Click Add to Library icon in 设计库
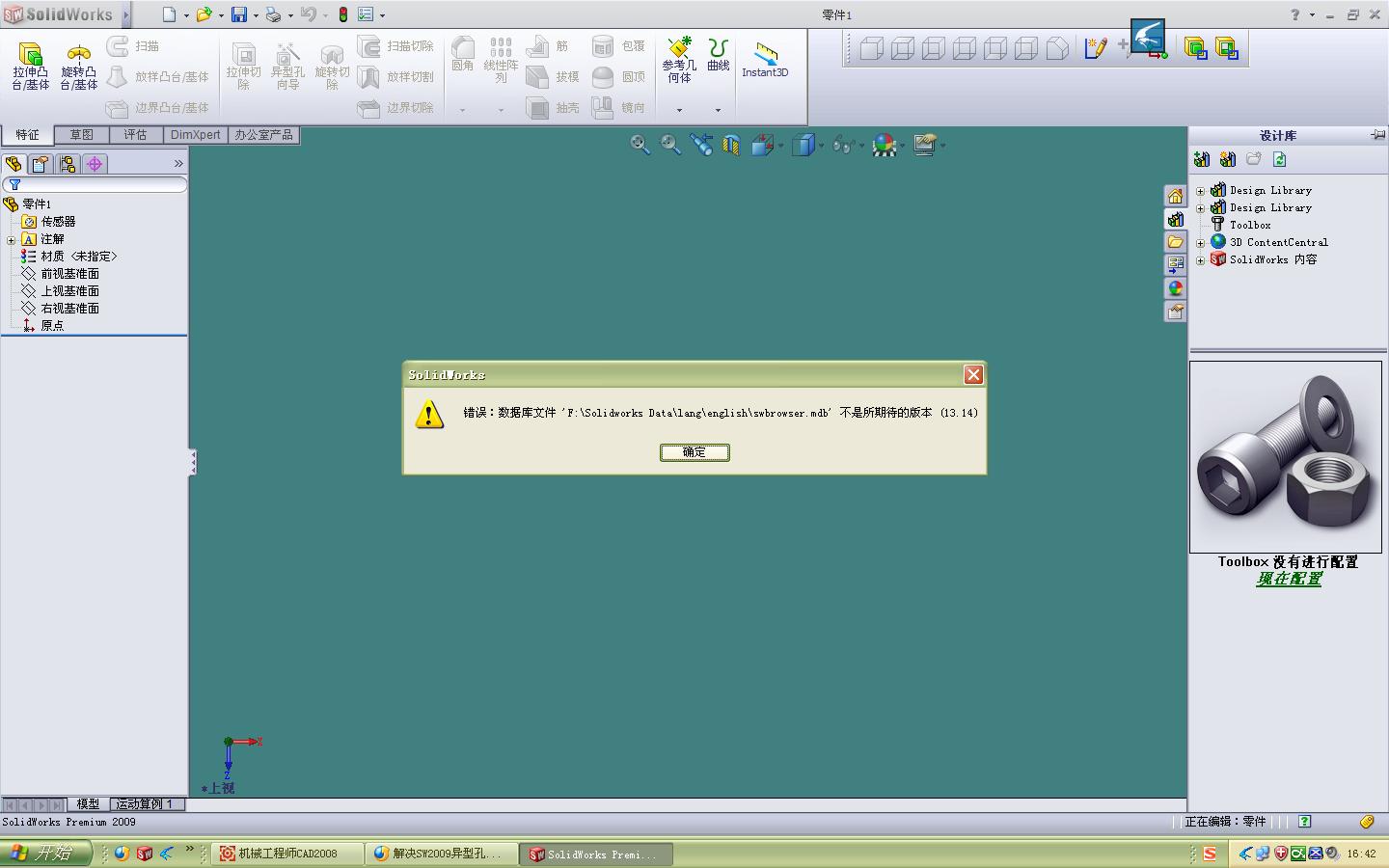Image resolution: width=1389 pixels, height=868 pixels. coord(1202,160)
